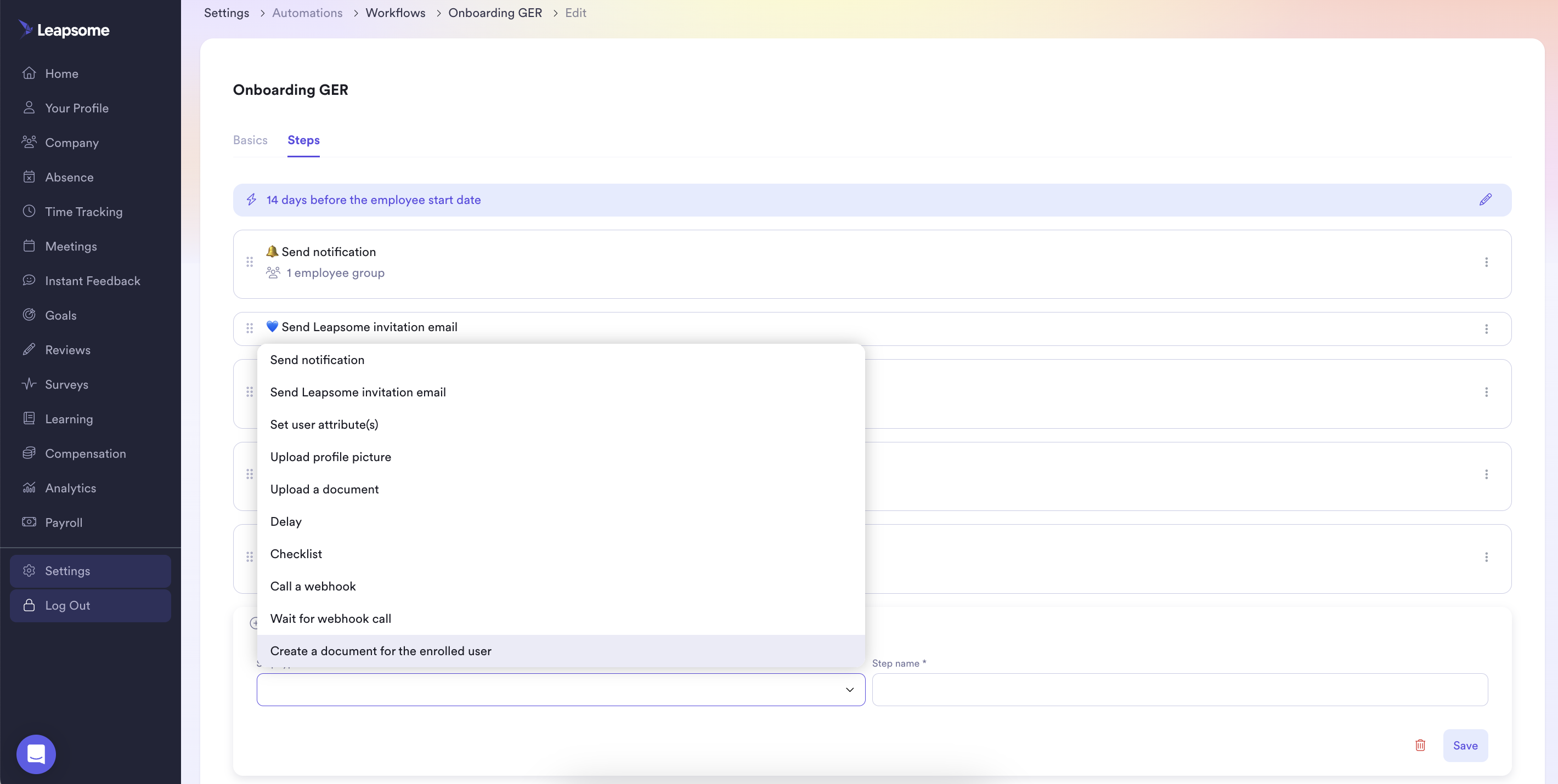Select Create a document for the enrolled user
Image resolution: width=1558 pixels, height=784 pixels.
[561, 651]
